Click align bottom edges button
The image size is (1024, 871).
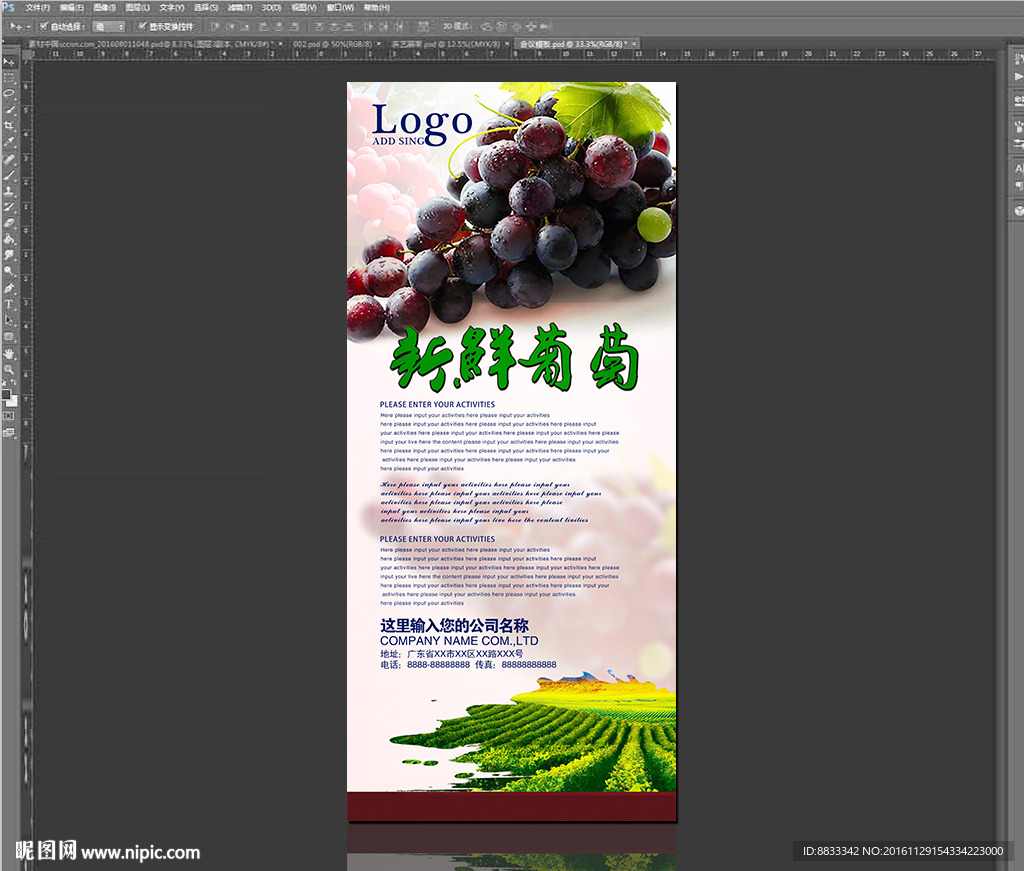point(245,27)
